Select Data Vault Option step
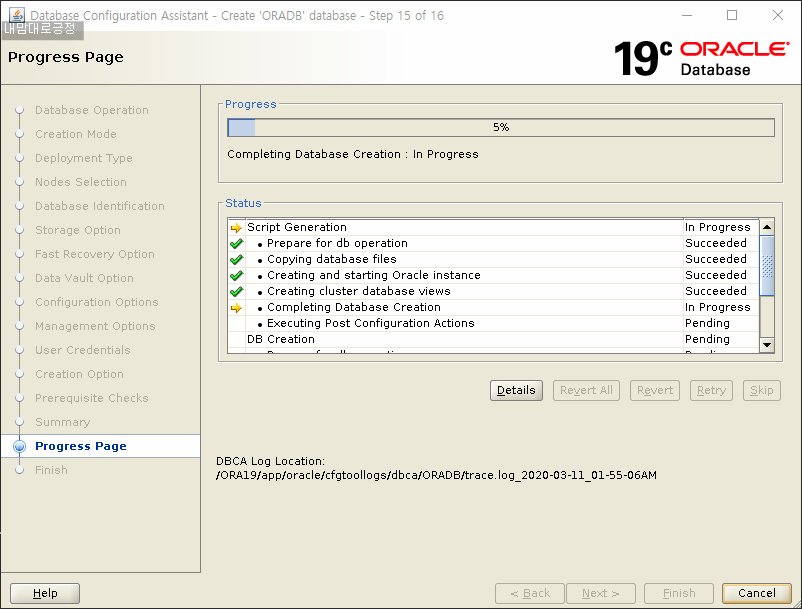This screenshot has height=609, width=802. (84, 278)
